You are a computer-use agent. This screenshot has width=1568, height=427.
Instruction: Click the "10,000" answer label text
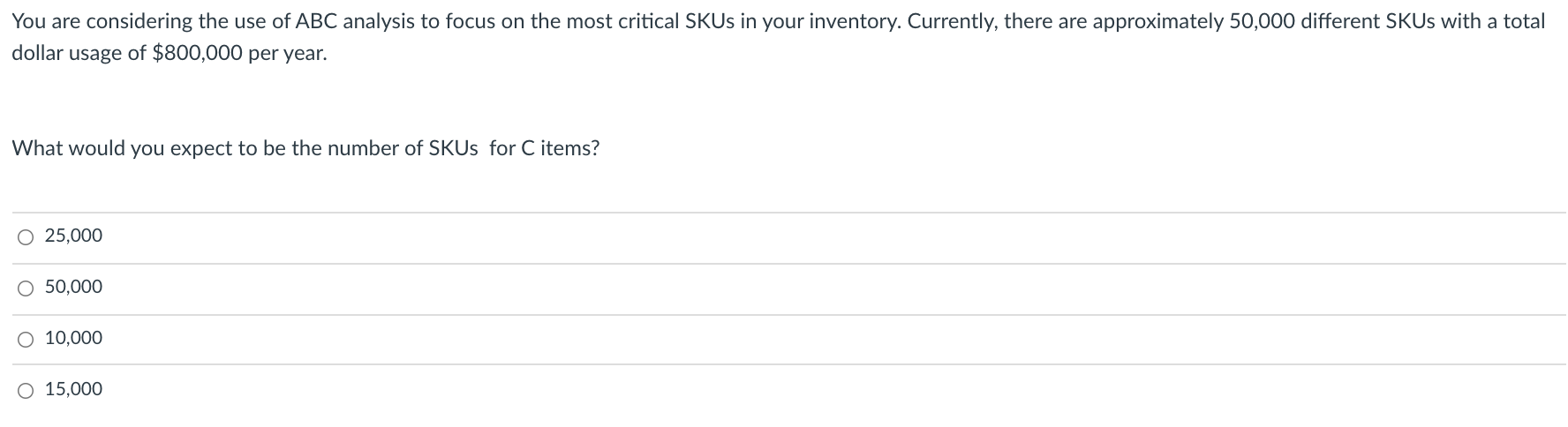tap(73, 338)
